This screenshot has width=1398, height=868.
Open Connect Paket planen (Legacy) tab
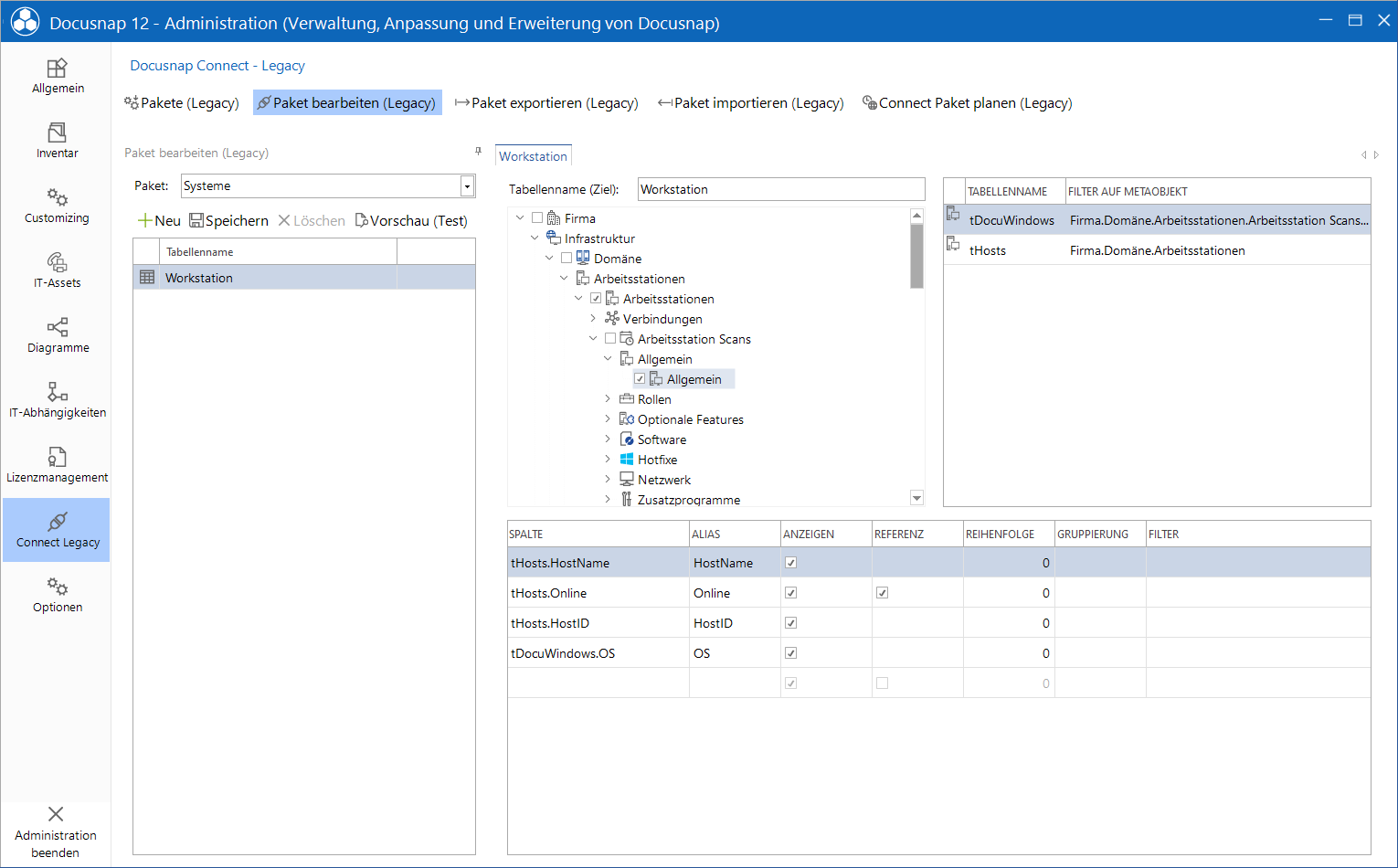[x=968, y=102]
